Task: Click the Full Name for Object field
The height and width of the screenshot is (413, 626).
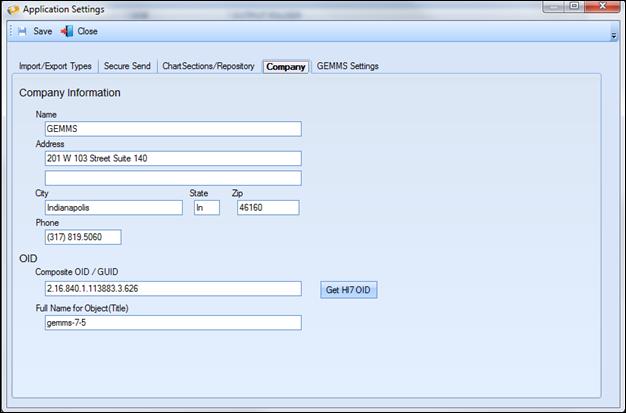Action: click(172, 323)
